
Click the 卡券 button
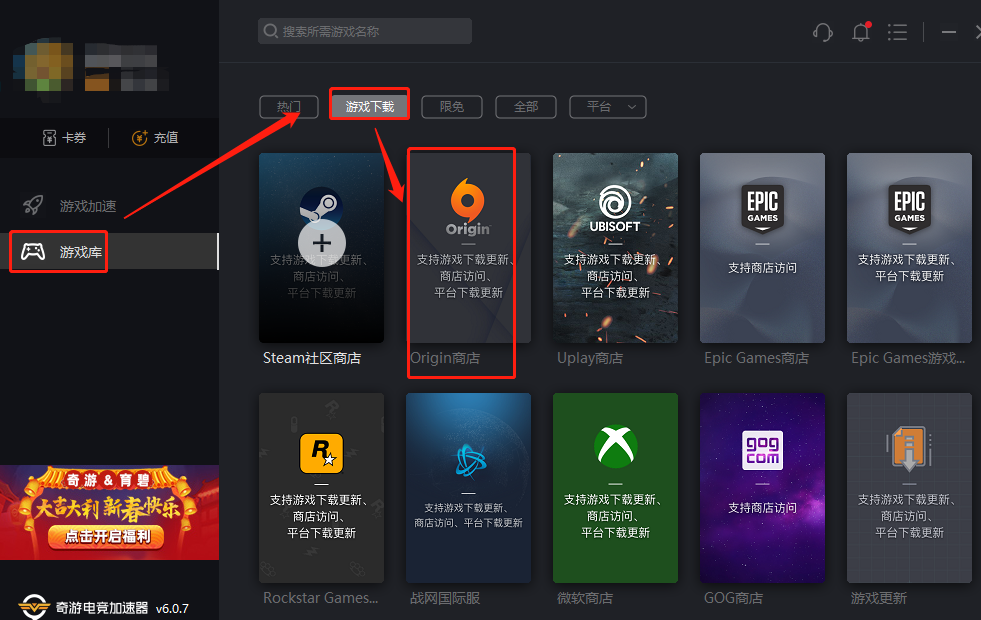point(64,138)
